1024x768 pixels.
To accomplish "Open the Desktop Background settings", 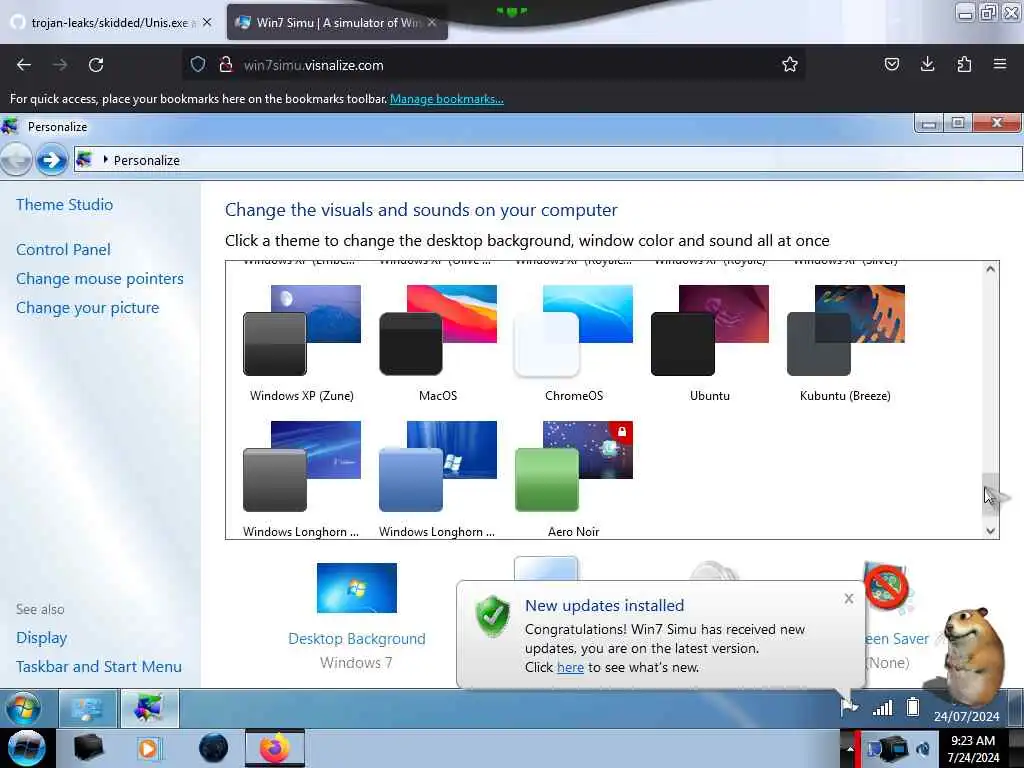I will click(x=357, y=615).
